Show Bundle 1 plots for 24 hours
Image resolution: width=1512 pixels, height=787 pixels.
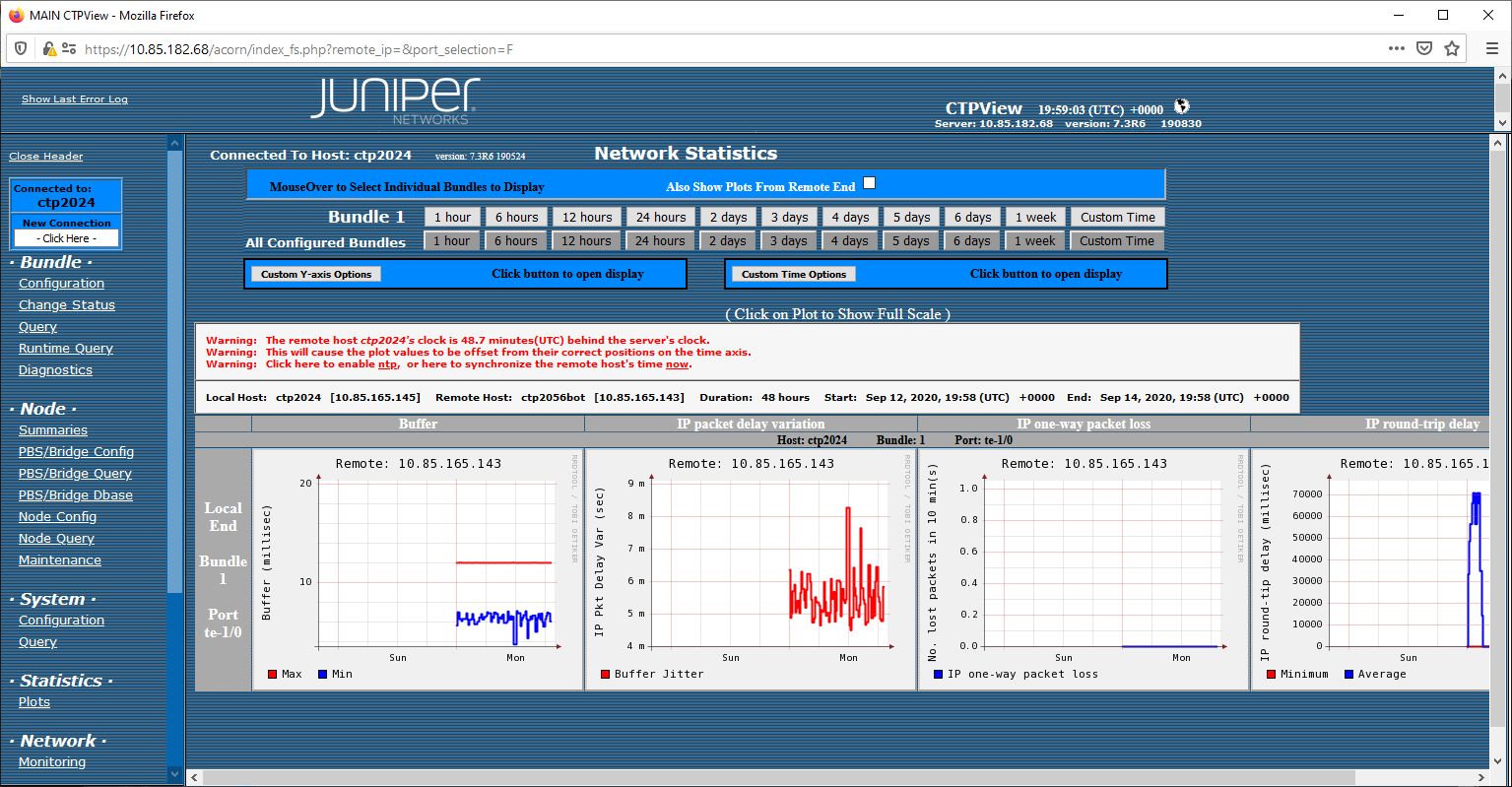(x=660, y=218)
